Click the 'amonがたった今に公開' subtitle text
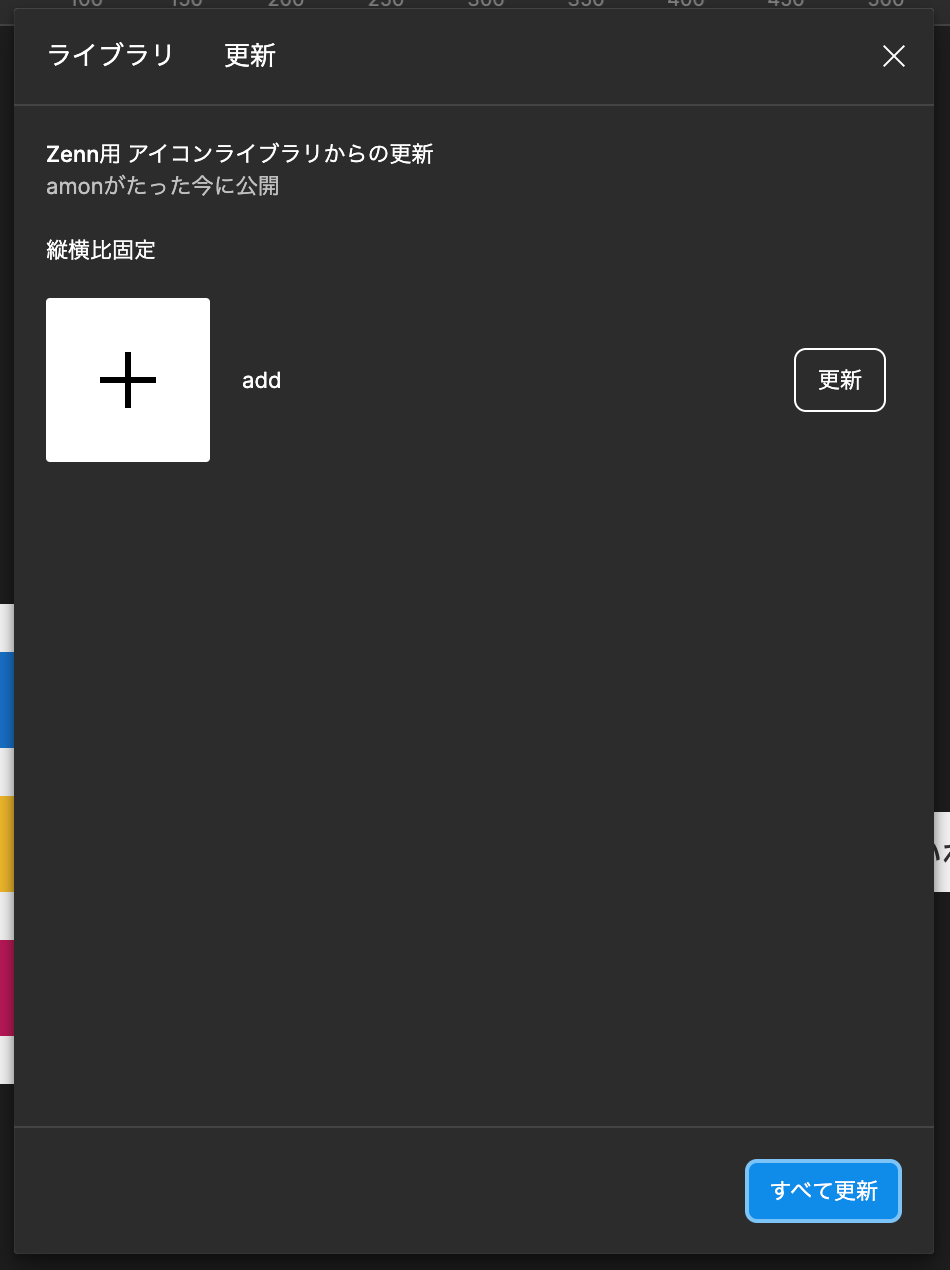The image size is (950, 1270). [x=162, y=186]
